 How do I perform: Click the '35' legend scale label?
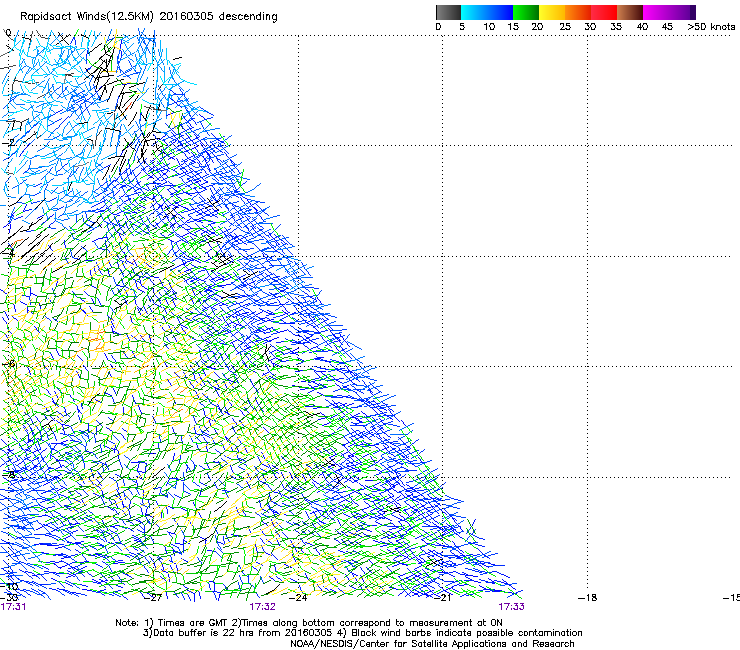click(616, 27)
